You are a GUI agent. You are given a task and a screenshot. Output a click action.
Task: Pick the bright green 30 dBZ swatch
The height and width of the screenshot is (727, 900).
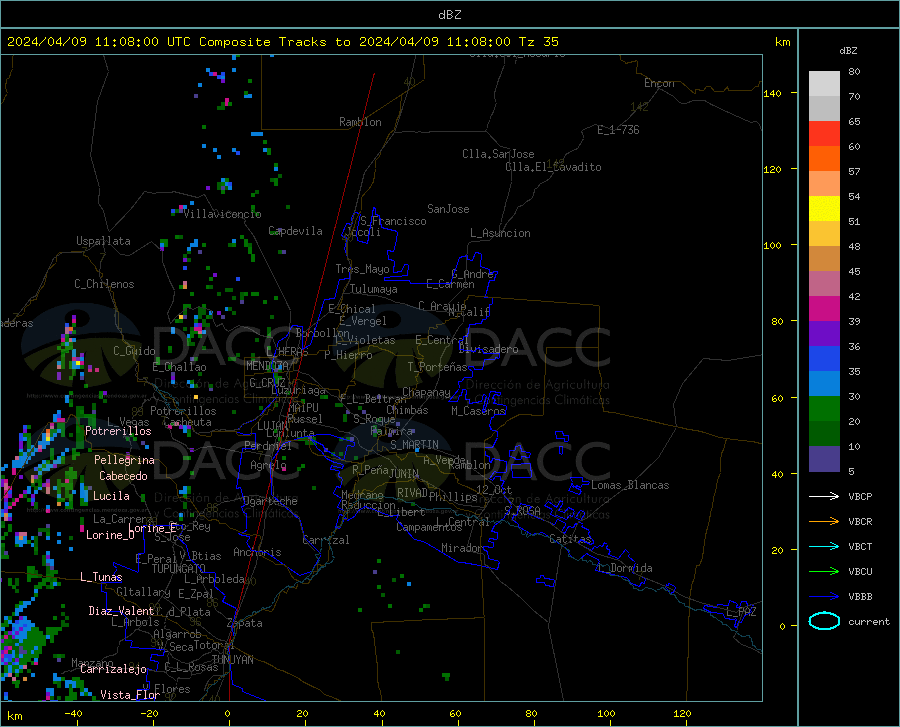(824, 409)
